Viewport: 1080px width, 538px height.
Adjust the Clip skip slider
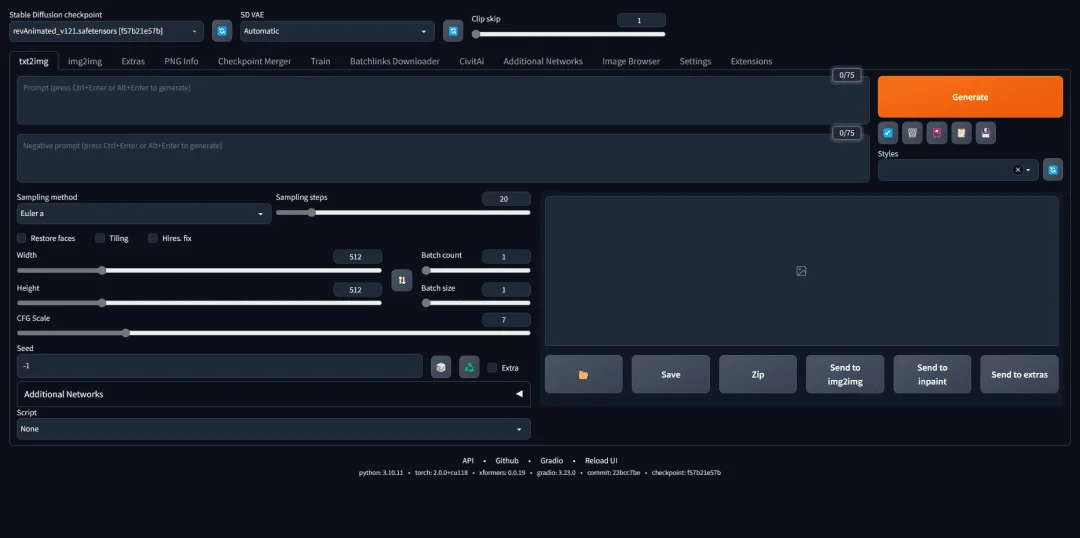568,34
